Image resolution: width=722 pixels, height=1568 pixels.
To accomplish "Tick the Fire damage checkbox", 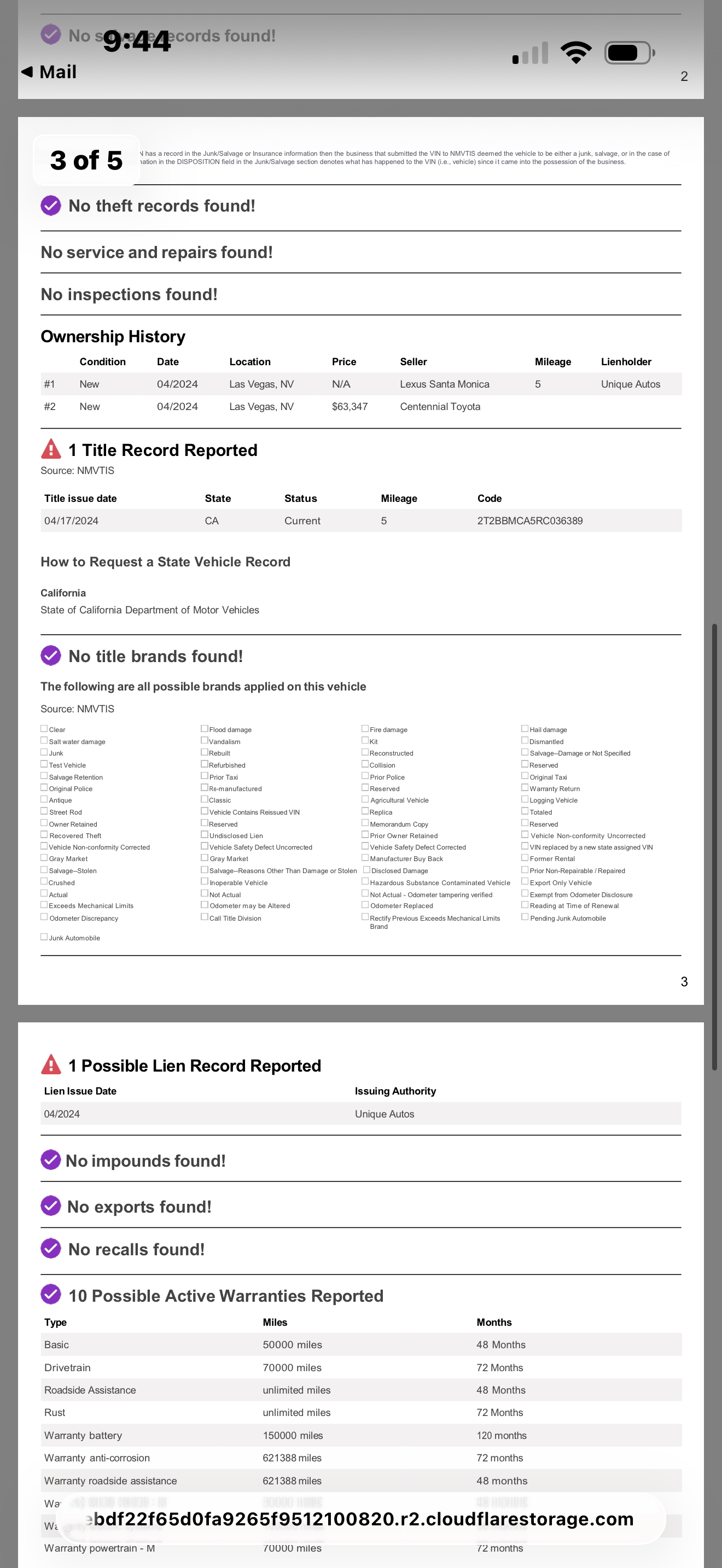I will 365,729.
